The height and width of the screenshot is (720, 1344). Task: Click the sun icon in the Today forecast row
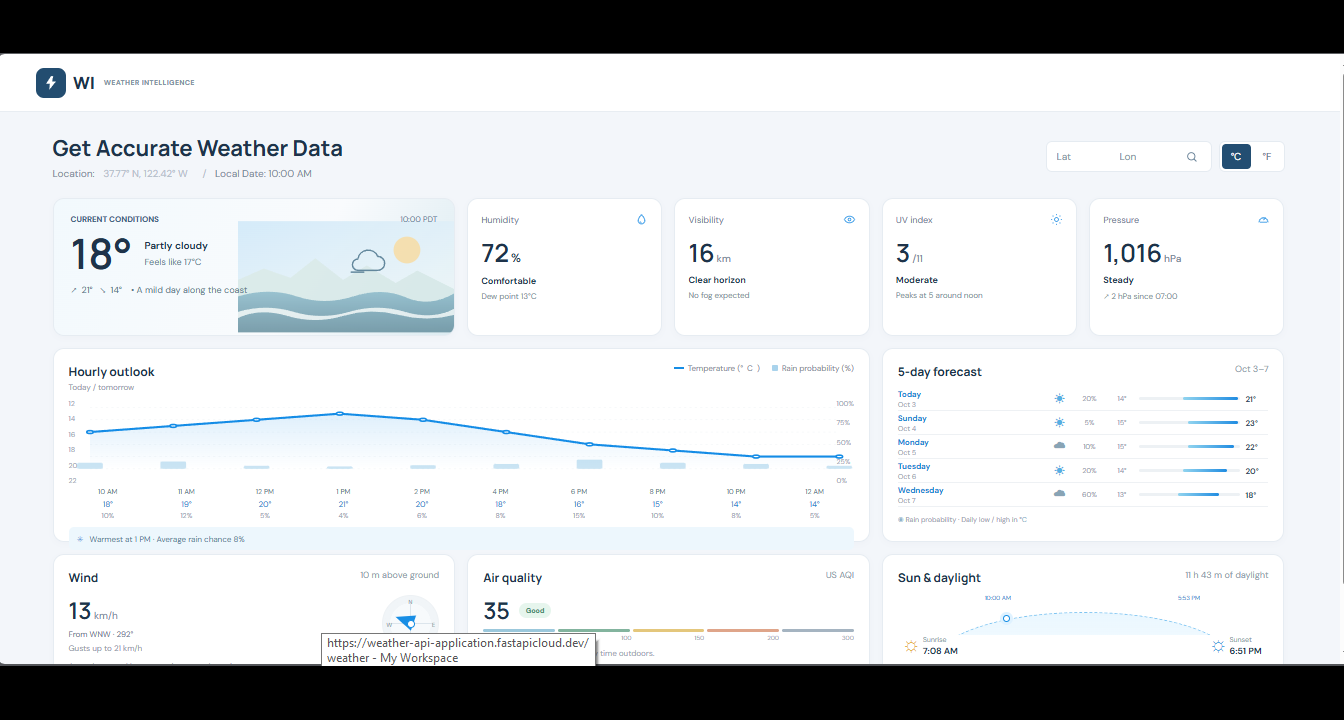(1059, 398)
